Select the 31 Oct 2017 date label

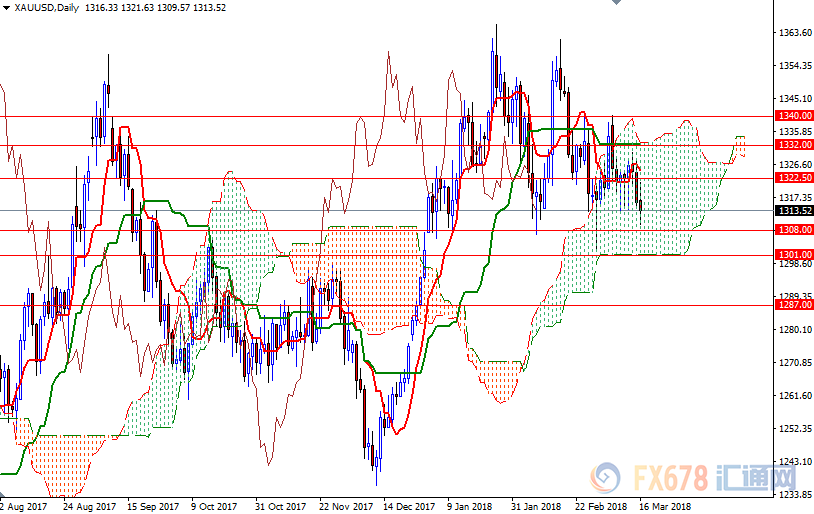[x=280, y=507]
